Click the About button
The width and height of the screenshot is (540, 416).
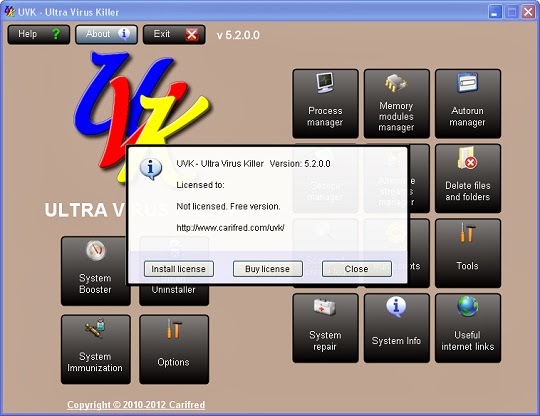tap(106, 34)
